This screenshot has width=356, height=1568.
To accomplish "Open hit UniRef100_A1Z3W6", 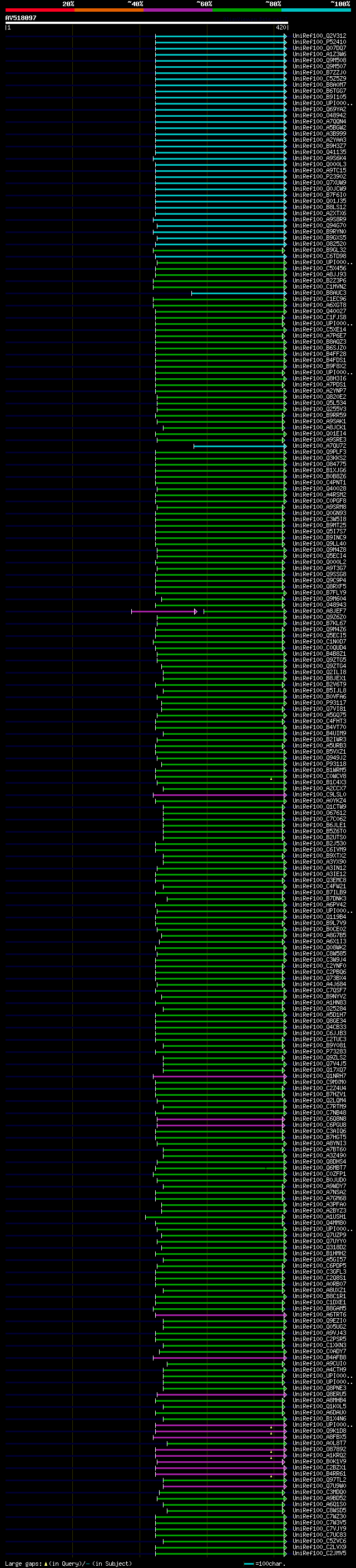I will click(x=319, y=54).
